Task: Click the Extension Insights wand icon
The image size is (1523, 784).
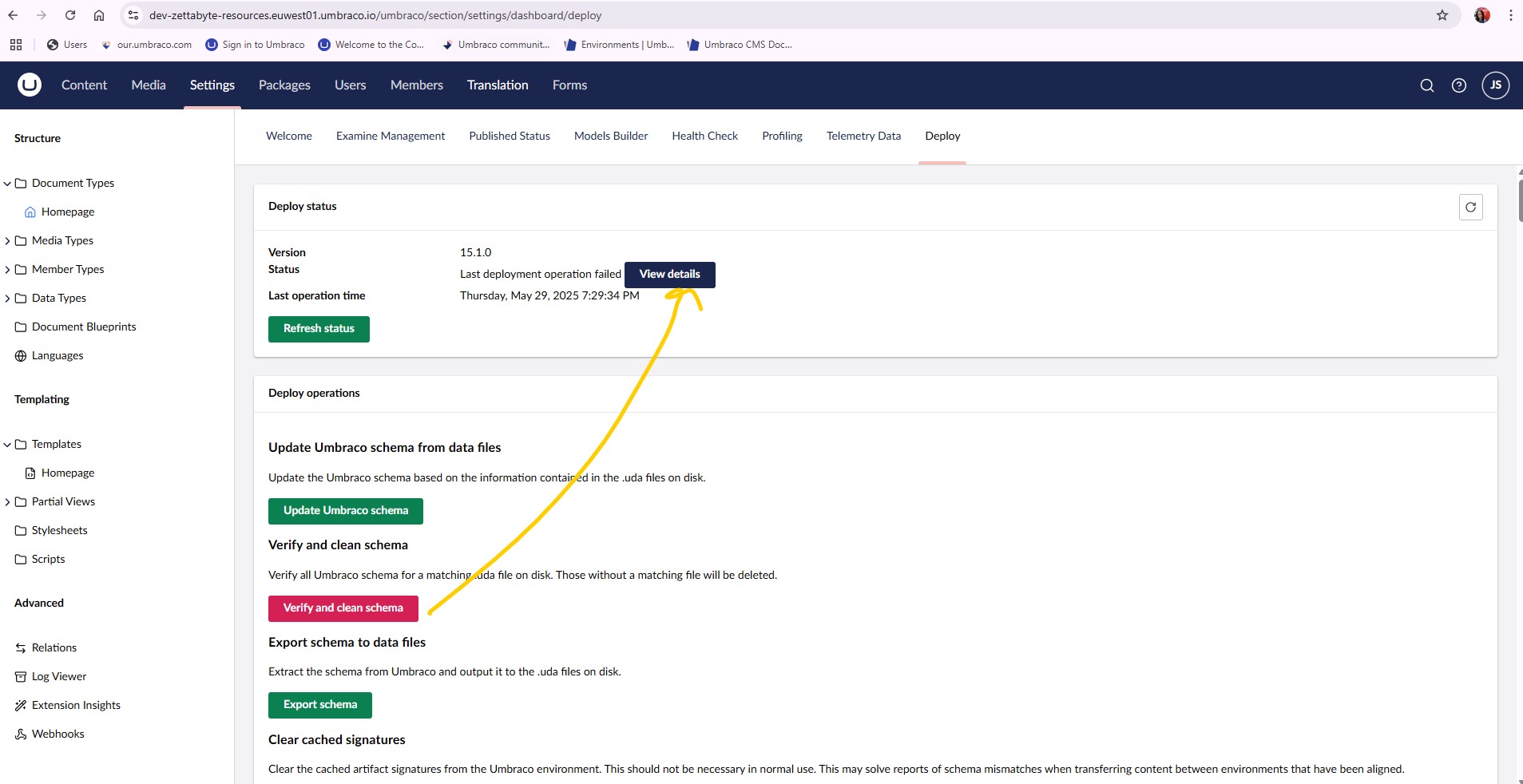Action: [x=21, y=706]
